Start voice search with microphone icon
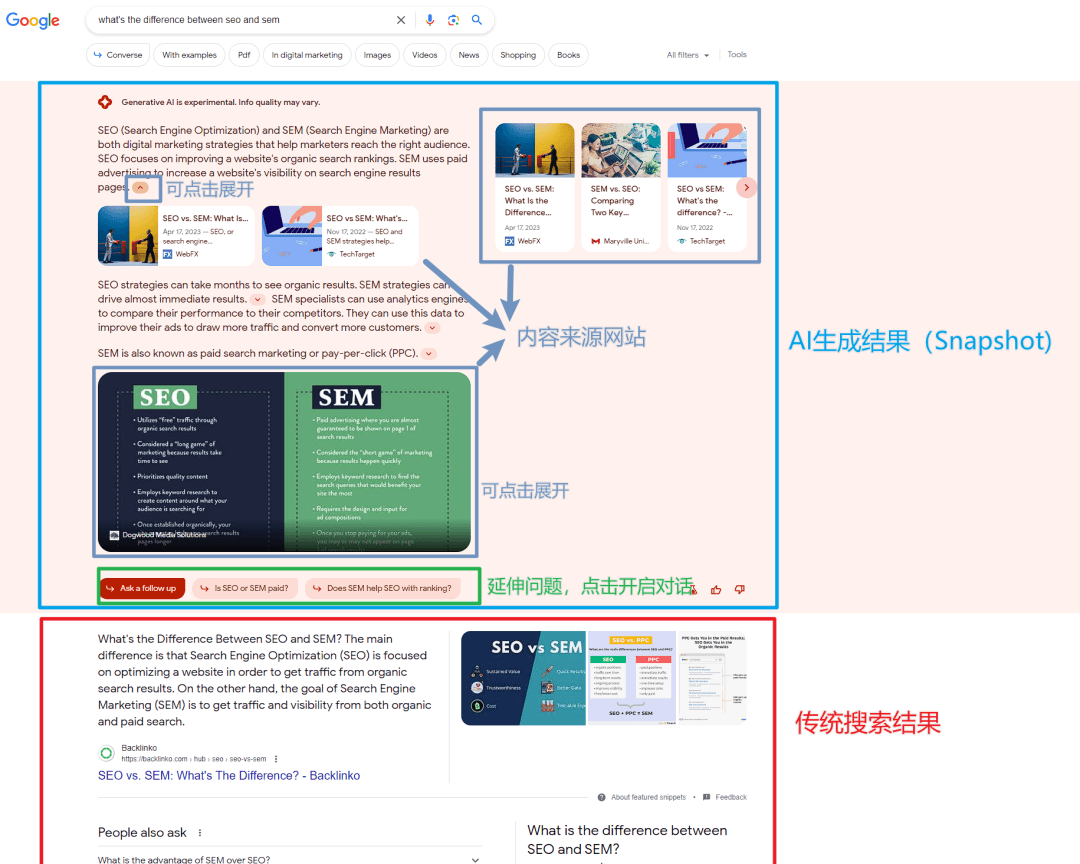 click(430, 20)
